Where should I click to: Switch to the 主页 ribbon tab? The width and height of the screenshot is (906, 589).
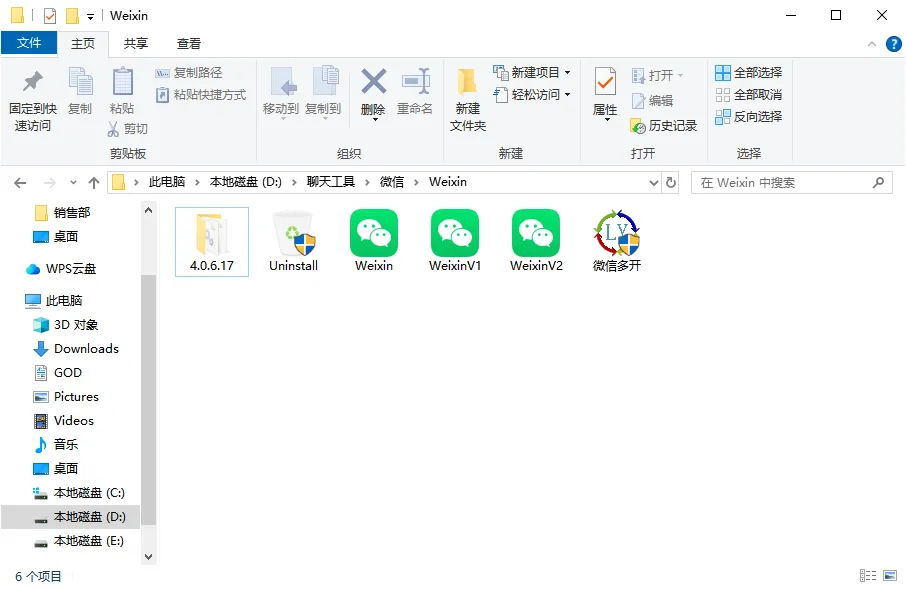coord(83,43)
